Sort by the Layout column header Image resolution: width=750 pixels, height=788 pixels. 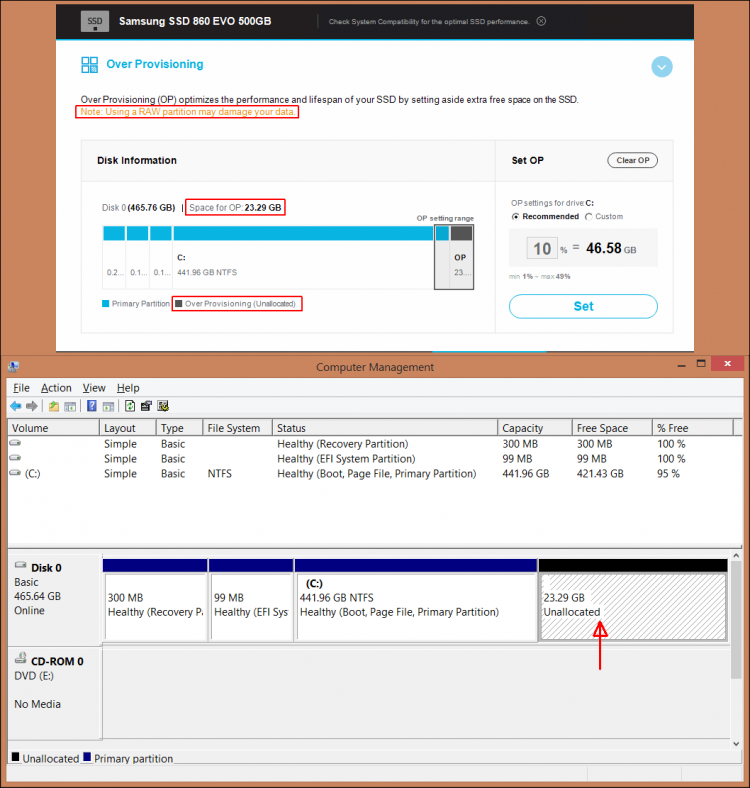tap(128, 428)
